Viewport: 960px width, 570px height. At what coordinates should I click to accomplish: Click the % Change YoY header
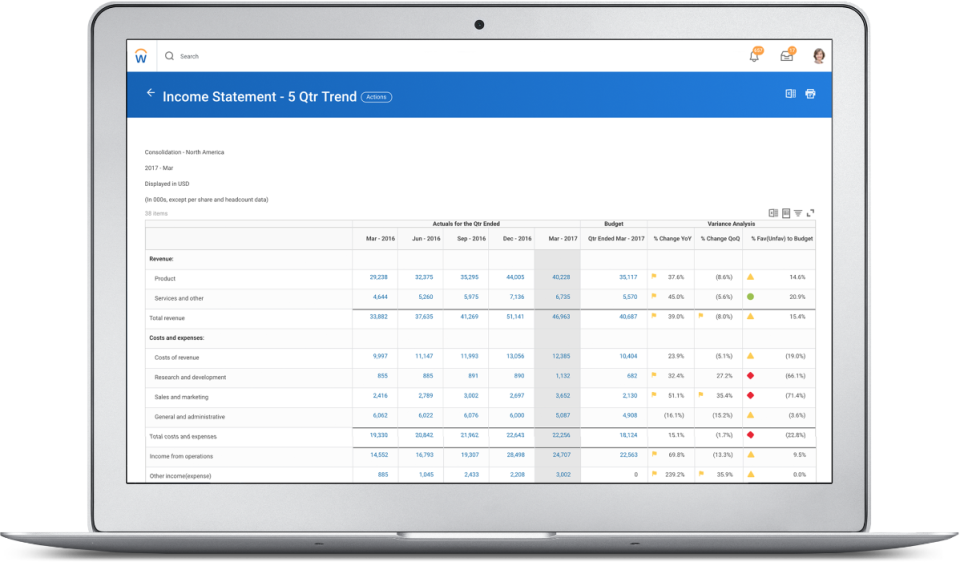coord(672,239)
